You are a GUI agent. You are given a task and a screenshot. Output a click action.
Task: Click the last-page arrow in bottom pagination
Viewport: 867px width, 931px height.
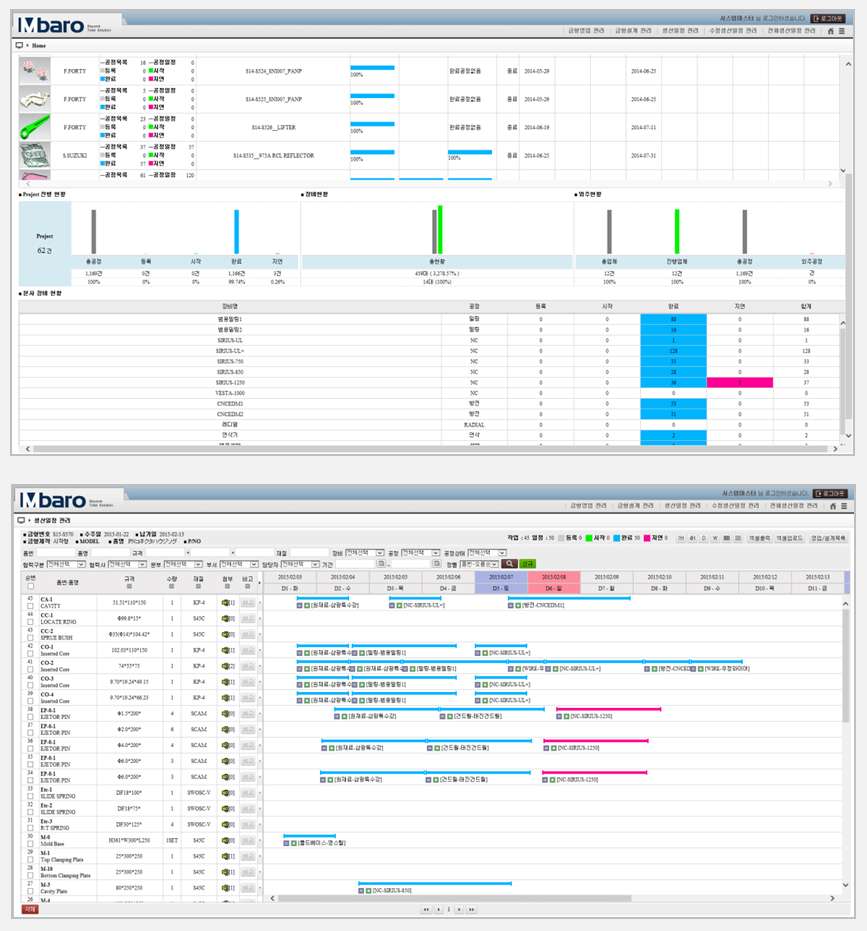(x=472, y=909)
